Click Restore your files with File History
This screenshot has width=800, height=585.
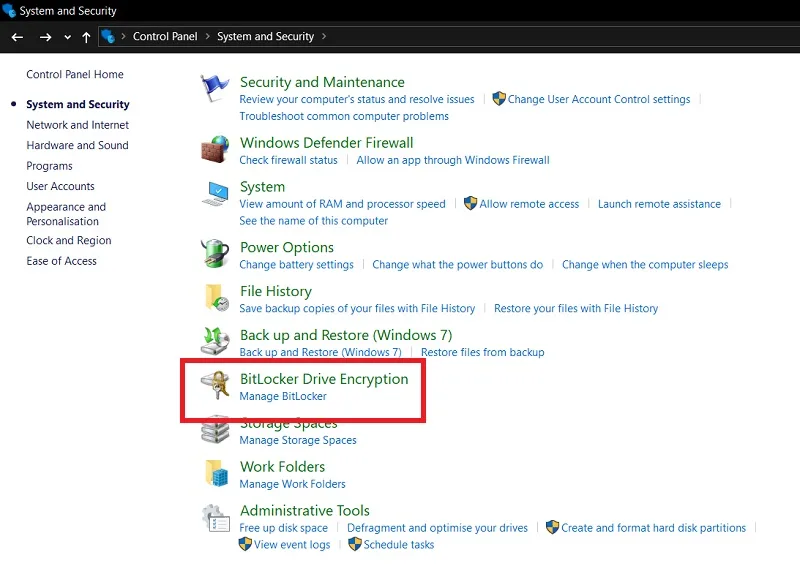point(576,309)
